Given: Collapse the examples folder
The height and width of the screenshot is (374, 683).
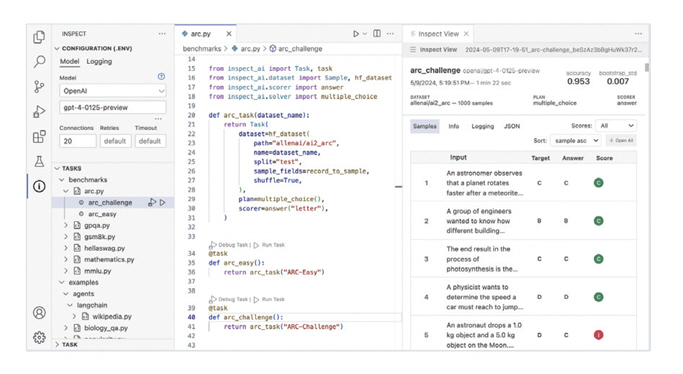Looking at the screenshot, I should pos(62,282).
